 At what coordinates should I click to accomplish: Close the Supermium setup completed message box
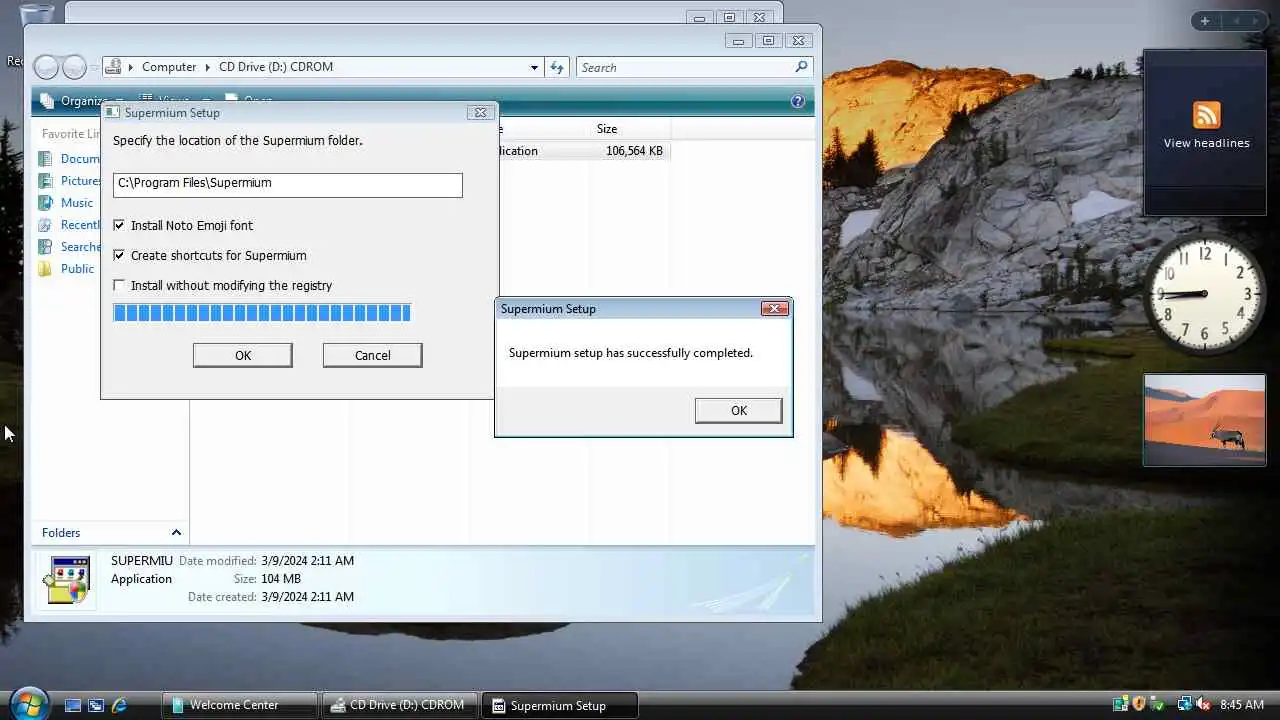coord(775,309)
